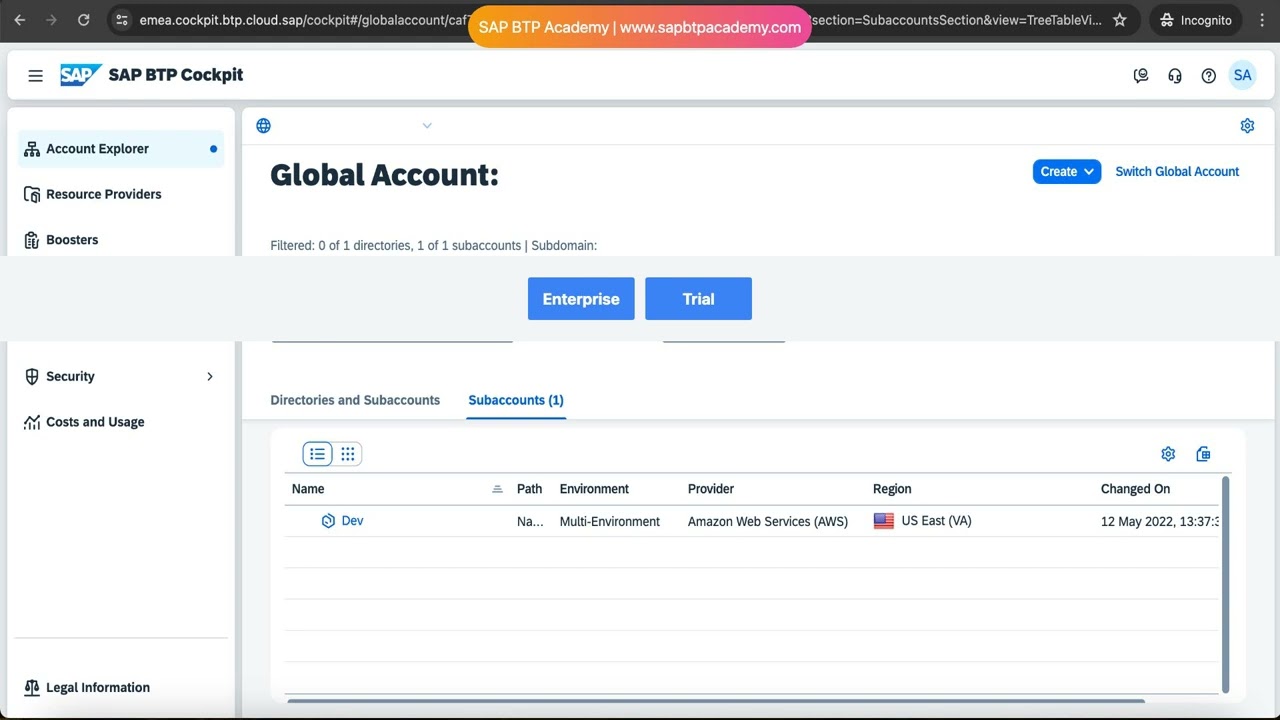This screenshot has width=1280, height=720.
Task: Click the Path column header
Action: (529, 489)
